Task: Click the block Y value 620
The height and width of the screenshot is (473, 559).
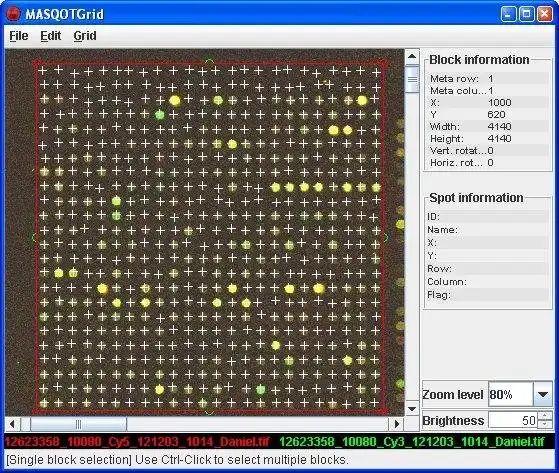Action: click(x=496, y=115)
